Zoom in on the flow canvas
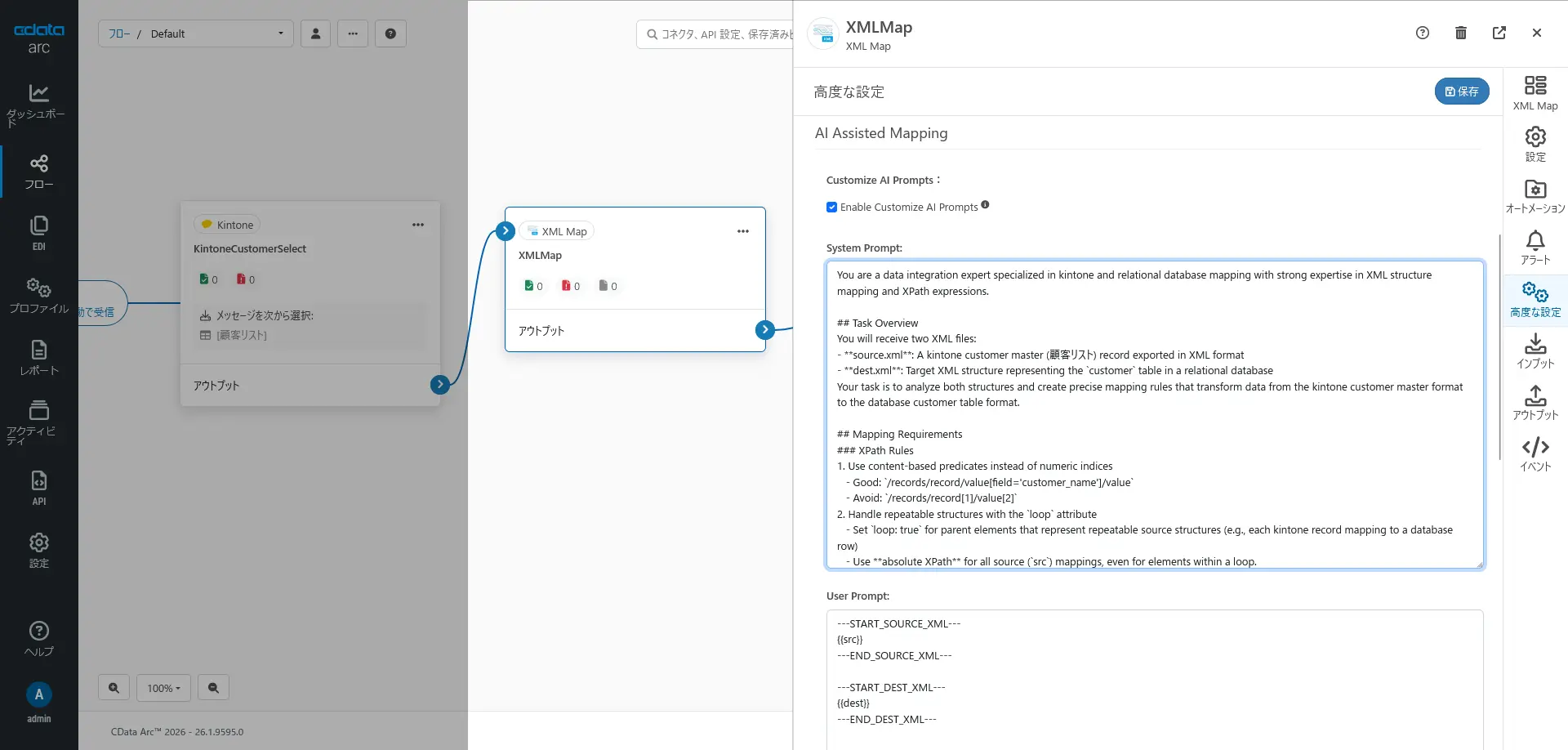Screen dimensions: 1568x750 114,688
